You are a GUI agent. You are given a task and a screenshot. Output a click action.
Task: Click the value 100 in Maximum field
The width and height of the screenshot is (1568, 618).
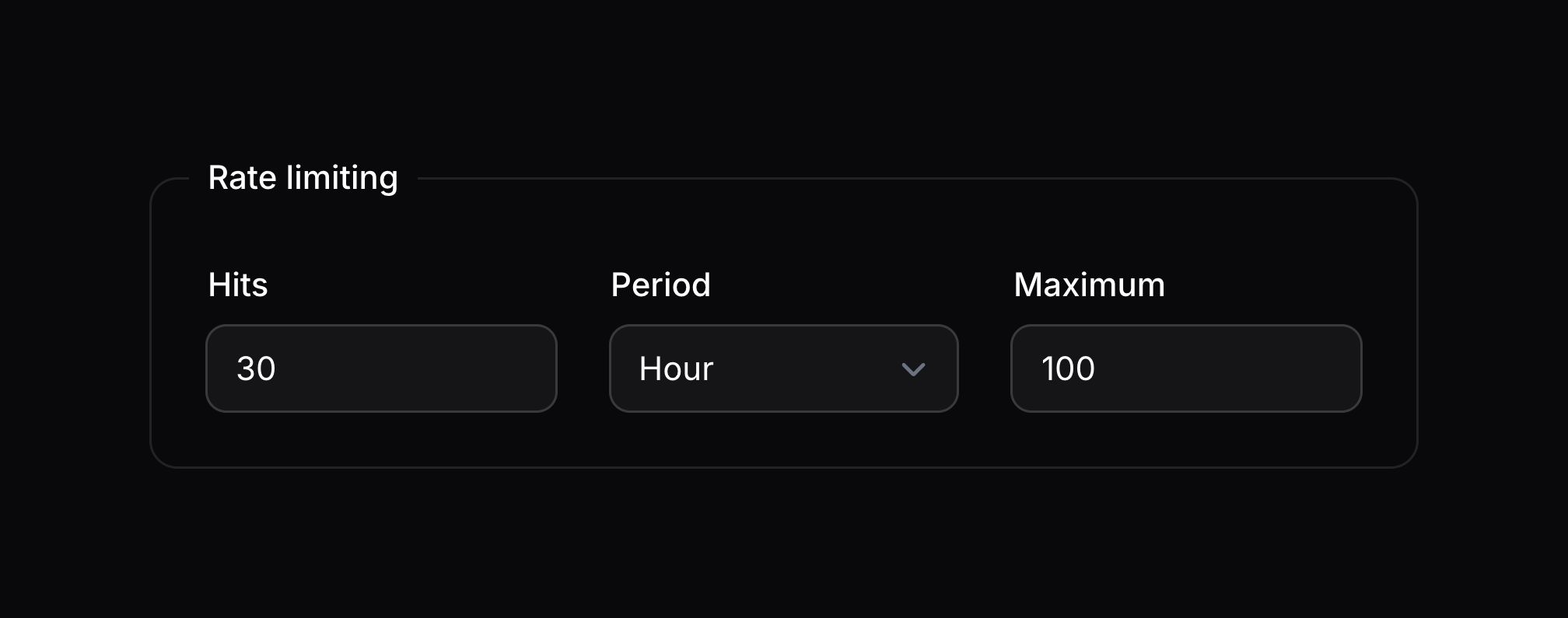coord(1068,368)
